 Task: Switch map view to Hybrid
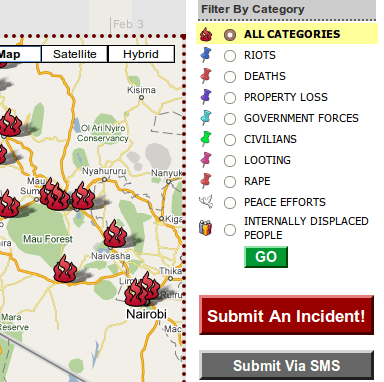pyautogui.click(x=141, y=54)
